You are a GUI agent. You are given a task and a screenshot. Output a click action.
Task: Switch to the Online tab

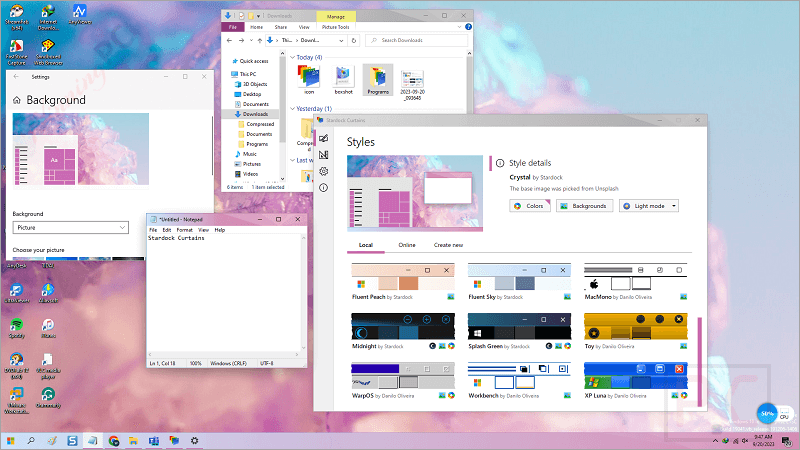(x=407, y=245)
